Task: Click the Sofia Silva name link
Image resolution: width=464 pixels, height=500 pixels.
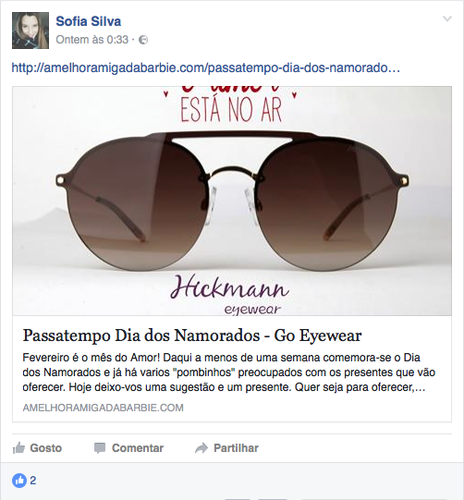Action: 88,21
